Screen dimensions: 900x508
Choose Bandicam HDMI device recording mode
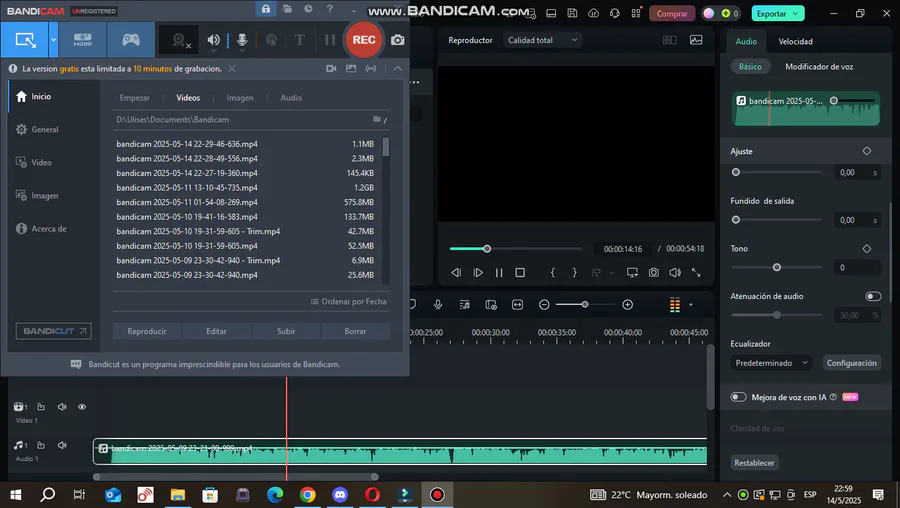point(83,40)
